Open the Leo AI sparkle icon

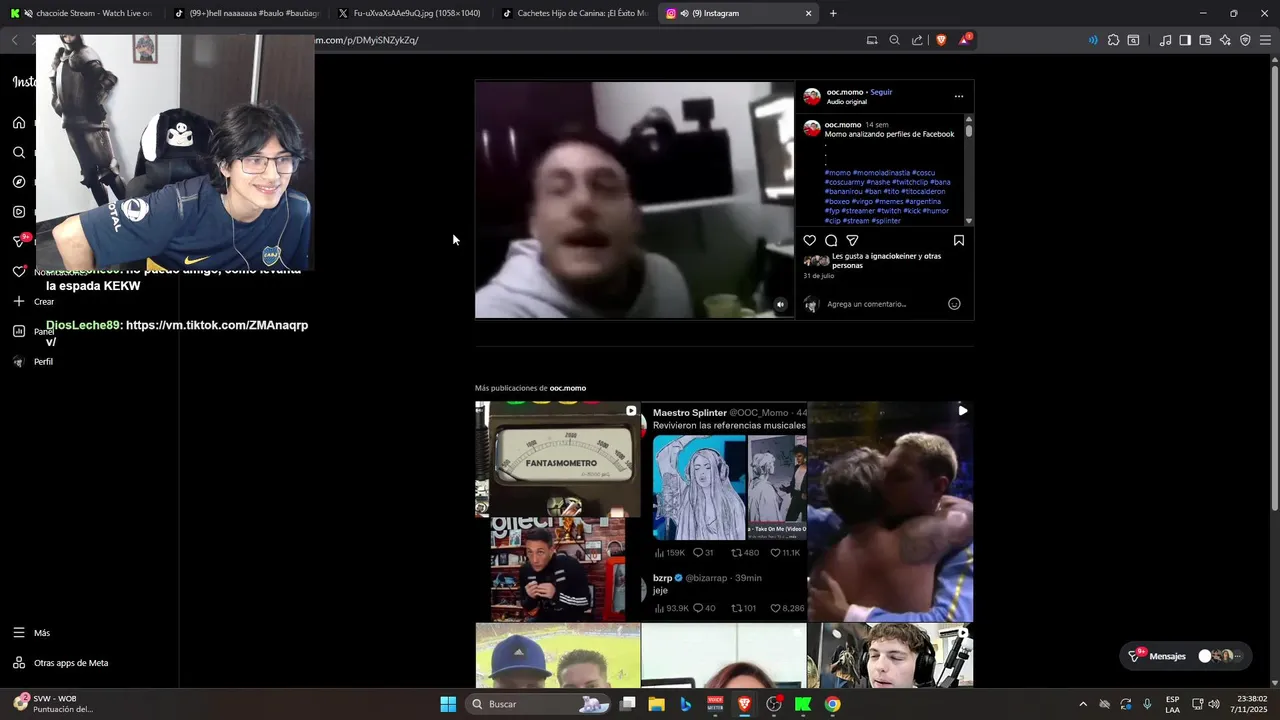click(1225, 40)
